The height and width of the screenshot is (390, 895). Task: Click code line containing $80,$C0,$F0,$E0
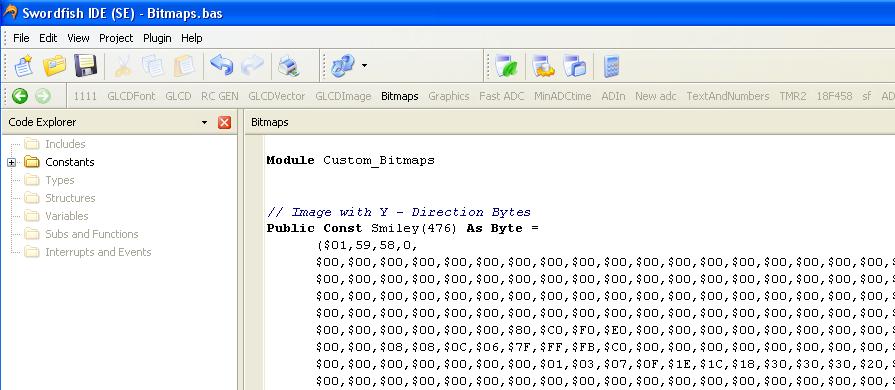tap(605, 330)
